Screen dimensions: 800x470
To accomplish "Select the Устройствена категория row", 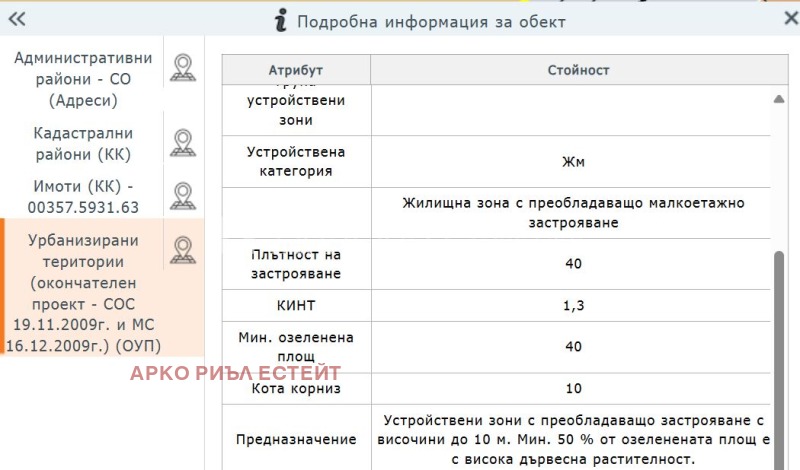I will click(x=296, y=161).
